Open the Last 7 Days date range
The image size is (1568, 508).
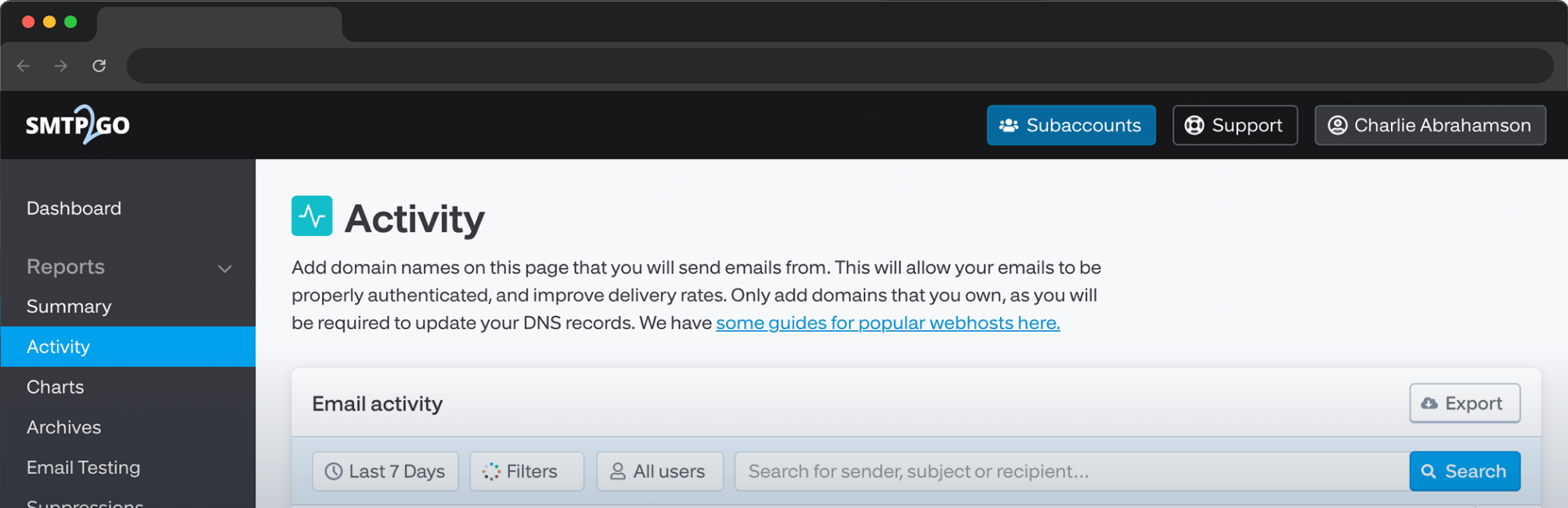(385, 471)
